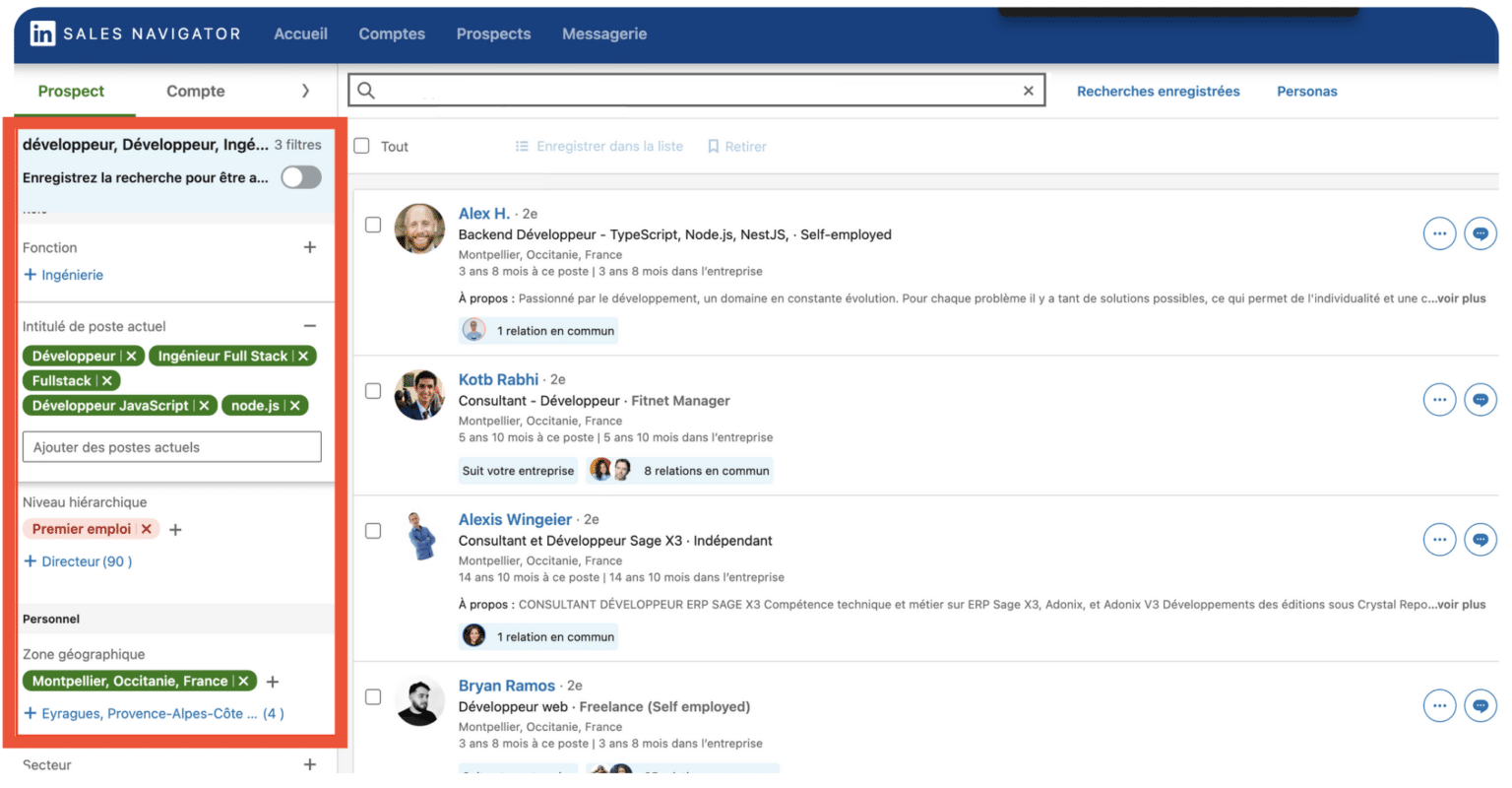Enable the save search notification toggle
The image size is (1512, 788).
[301, 177]
